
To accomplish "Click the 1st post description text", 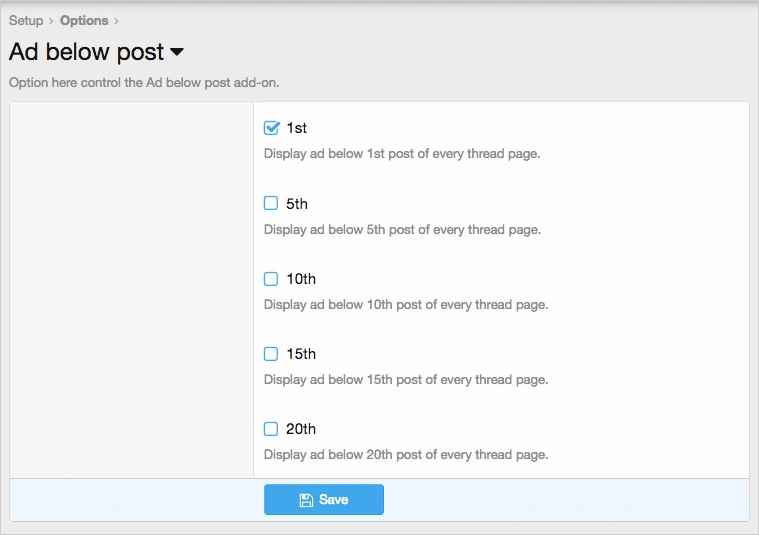I will (402, 154).
